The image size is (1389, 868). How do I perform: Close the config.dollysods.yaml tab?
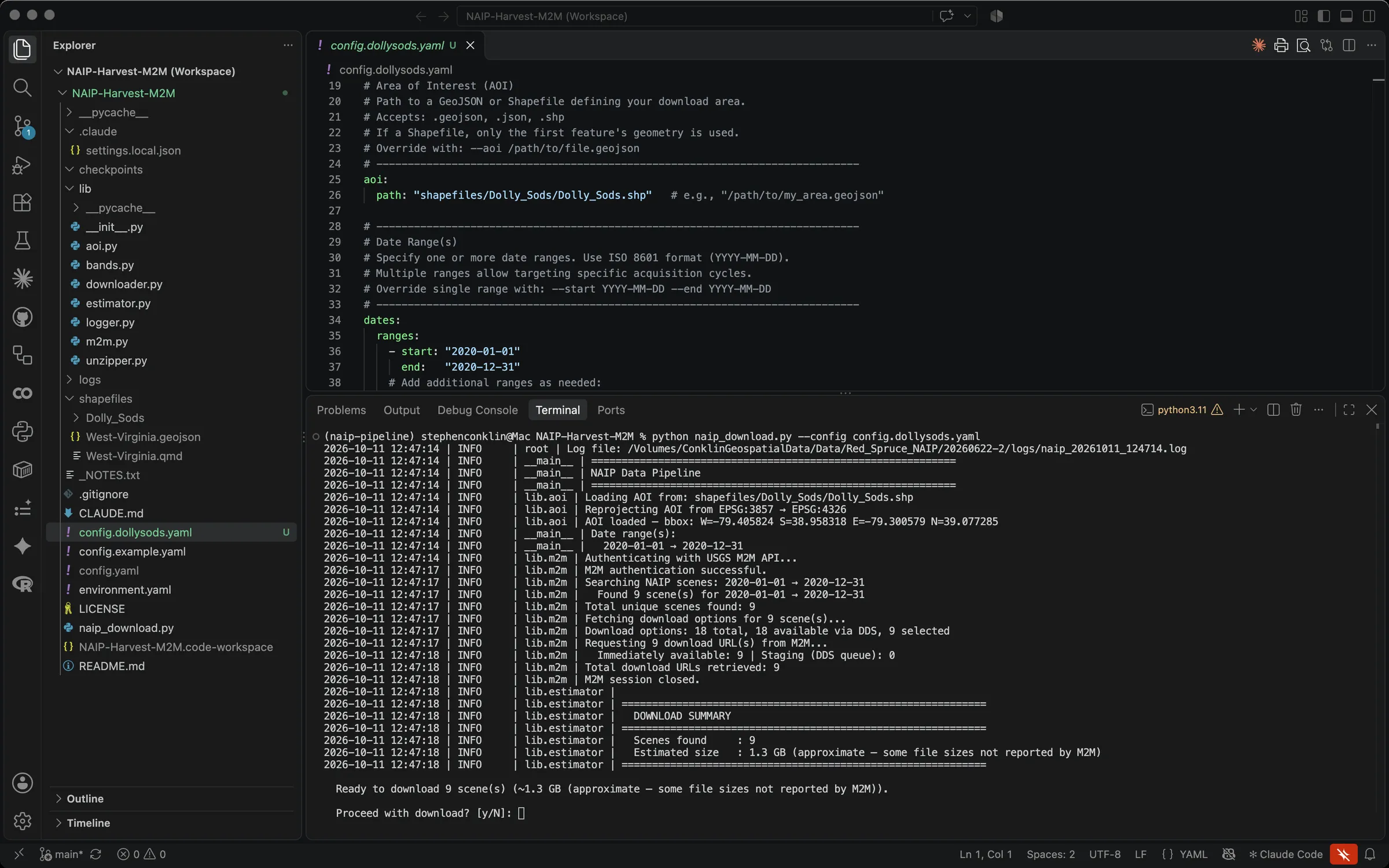(x=471, y=45)
